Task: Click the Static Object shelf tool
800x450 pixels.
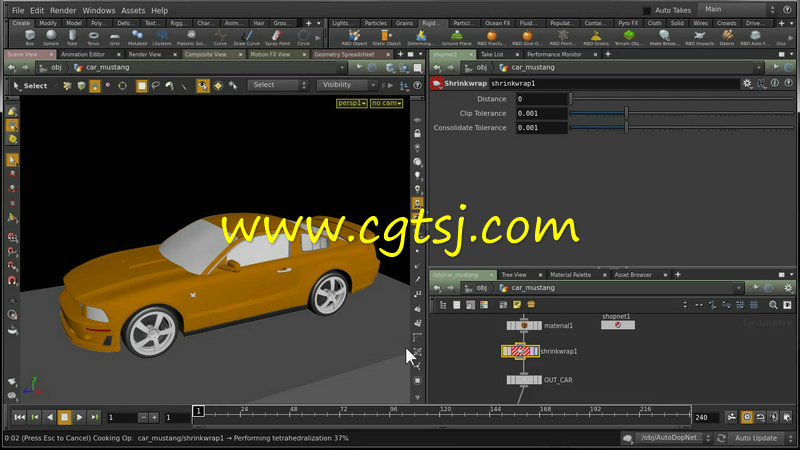Action: [386, 37]
